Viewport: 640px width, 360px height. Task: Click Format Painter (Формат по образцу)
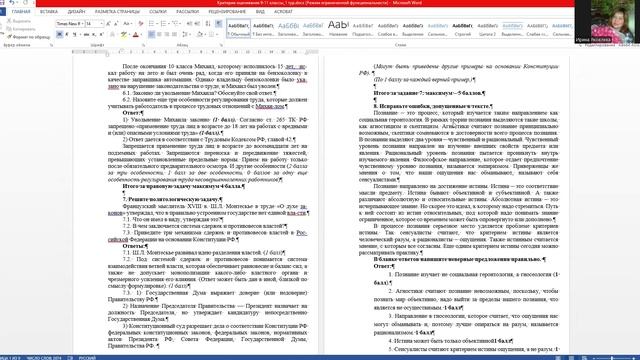[x=29, y=37]
